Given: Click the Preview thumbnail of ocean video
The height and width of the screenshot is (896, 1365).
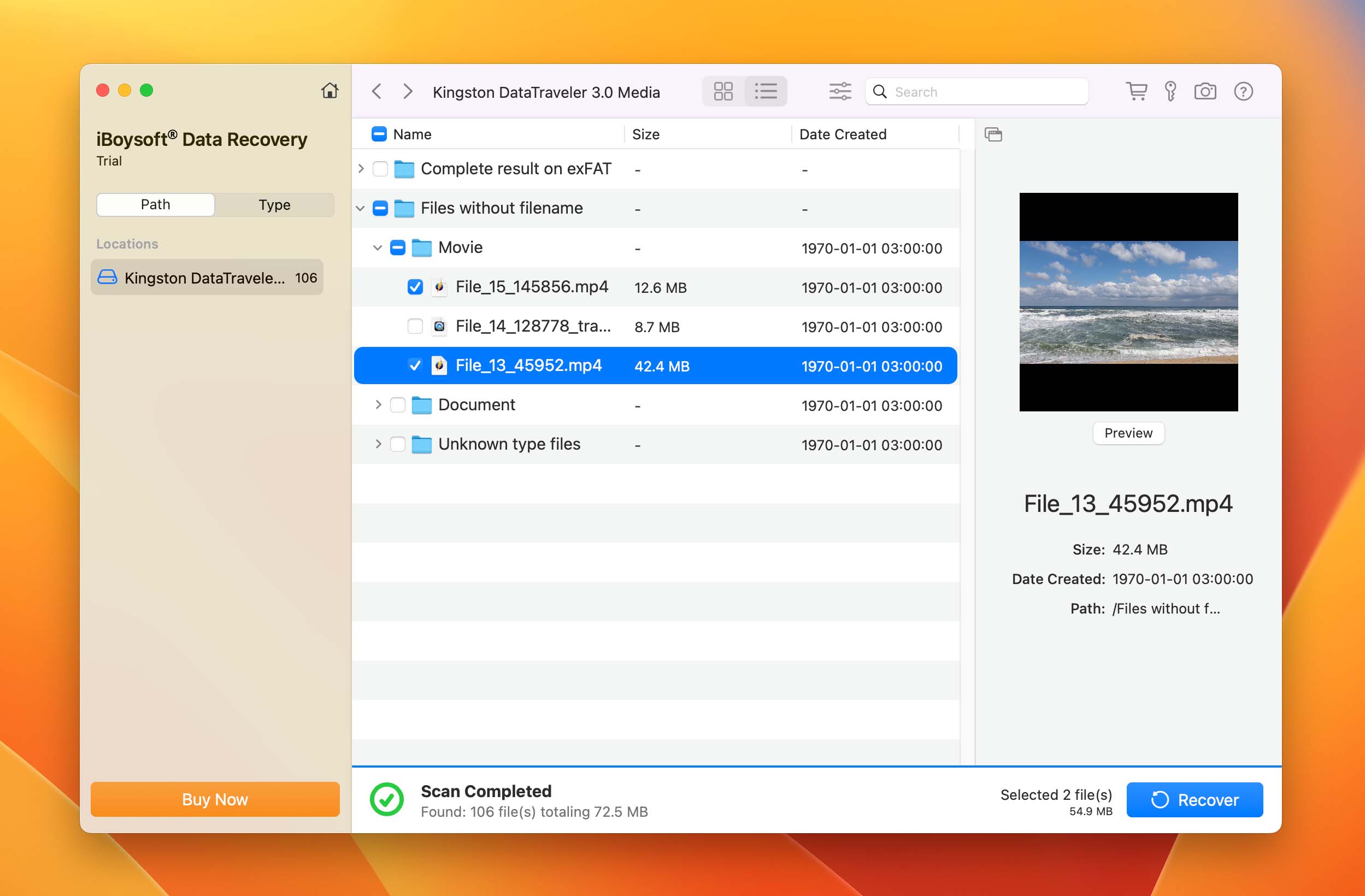Looking at the screenshot, I should pos(1128,301).
